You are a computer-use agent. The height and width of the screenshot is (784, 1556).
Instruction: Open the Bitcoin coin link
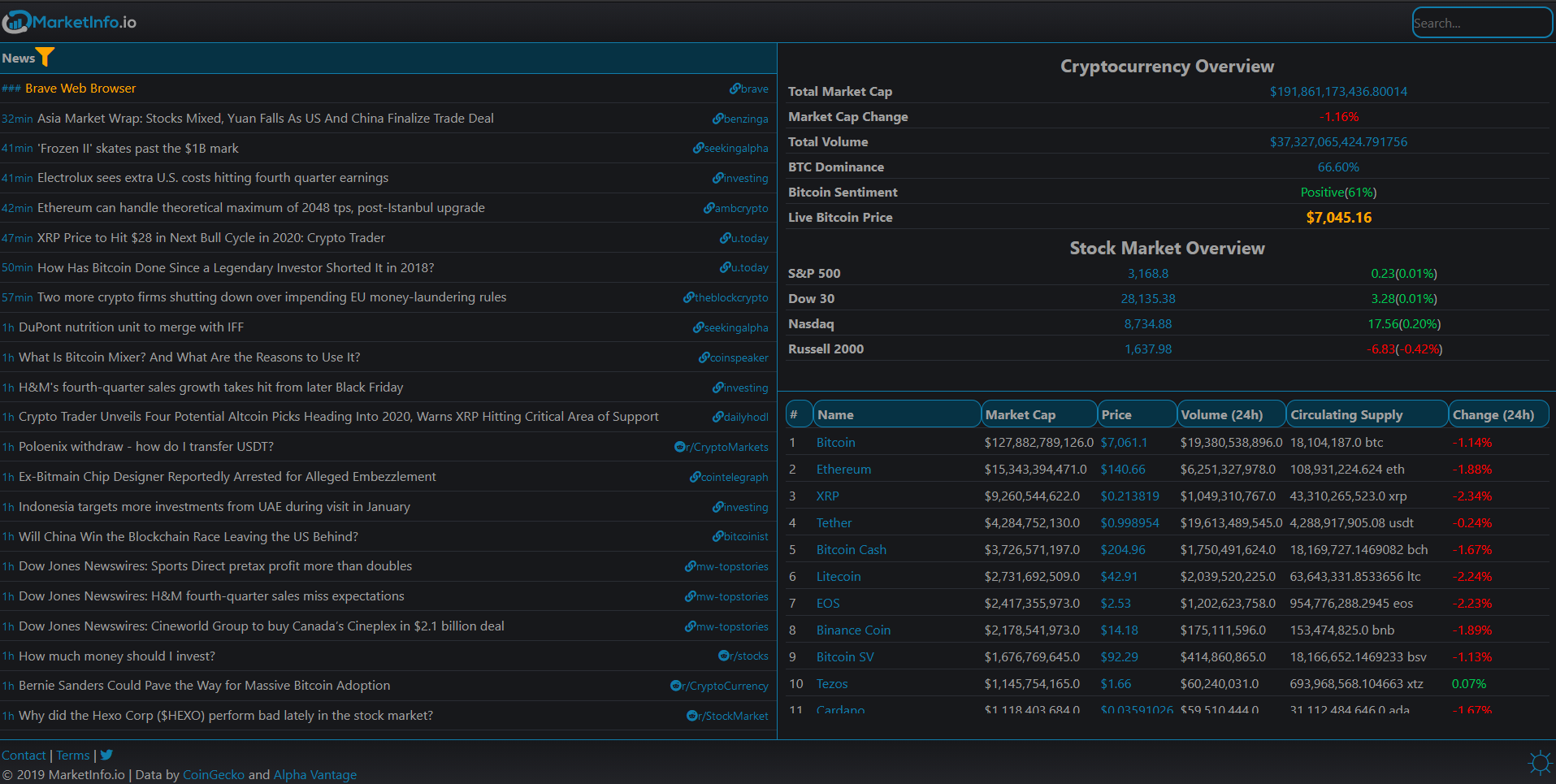[x=835, y=443]
